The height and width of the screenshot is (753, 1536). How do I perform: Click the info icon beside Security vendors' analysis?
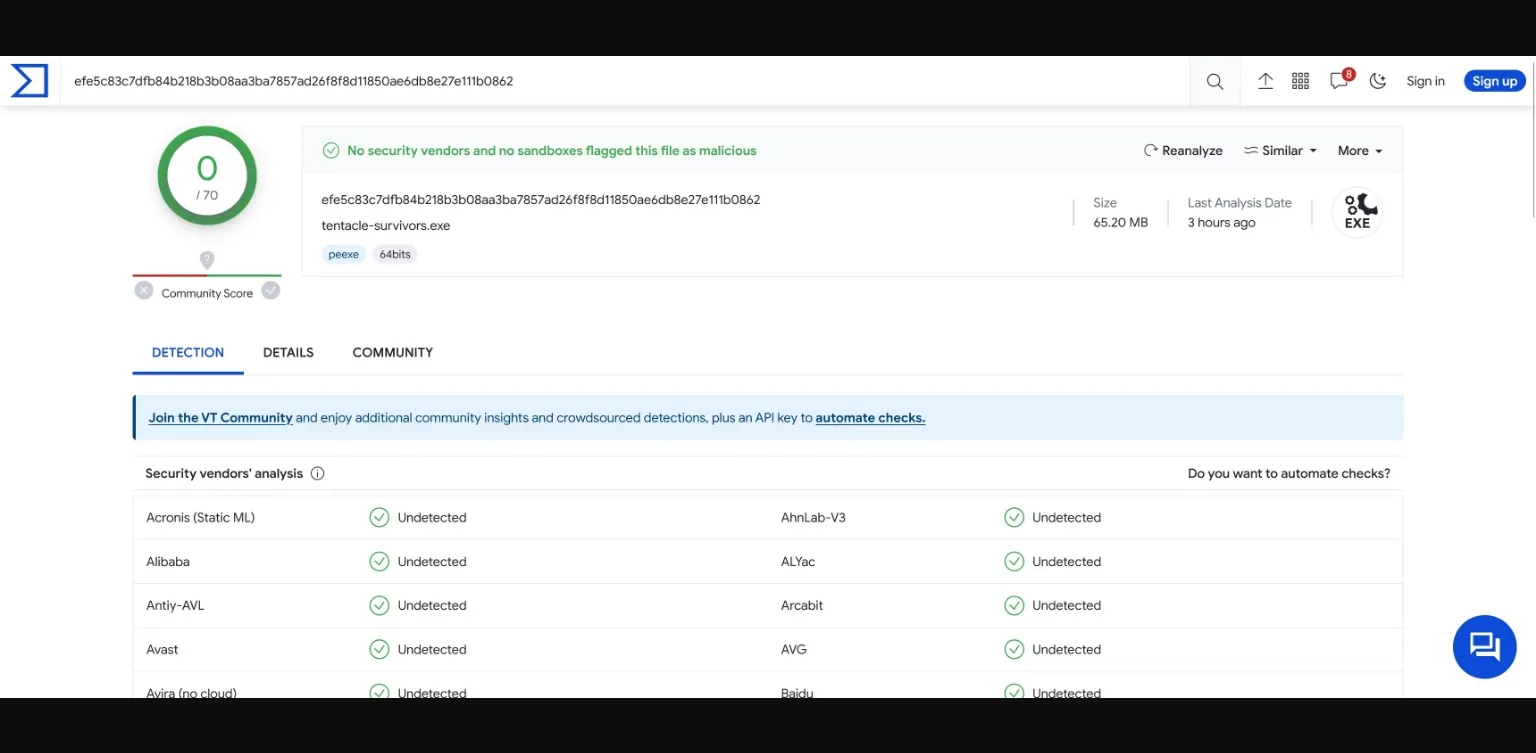(318, 474)
